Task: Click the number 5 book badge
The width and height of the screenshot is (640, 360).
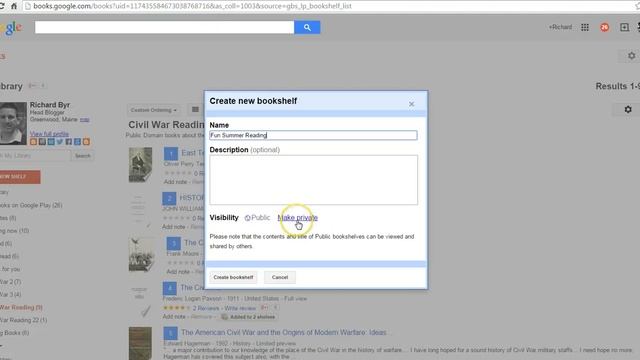Action: [171, 333]
